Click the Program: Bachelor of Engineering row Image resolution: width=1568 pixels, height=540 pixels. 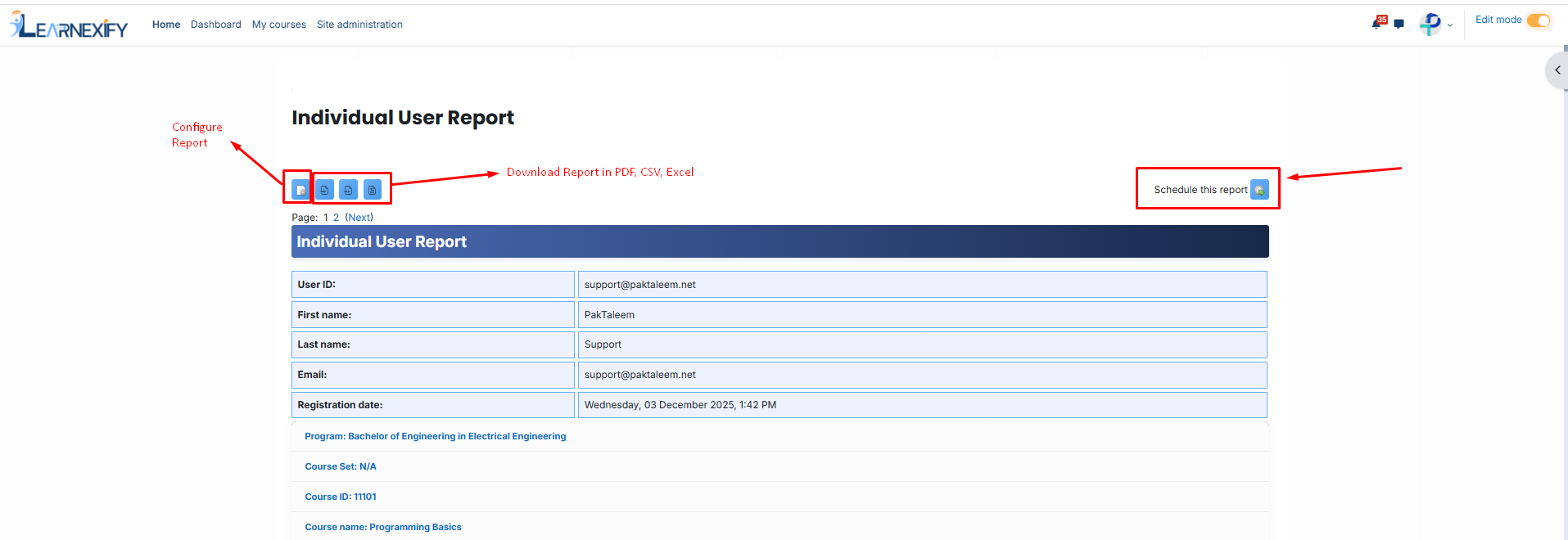(780, 436)
